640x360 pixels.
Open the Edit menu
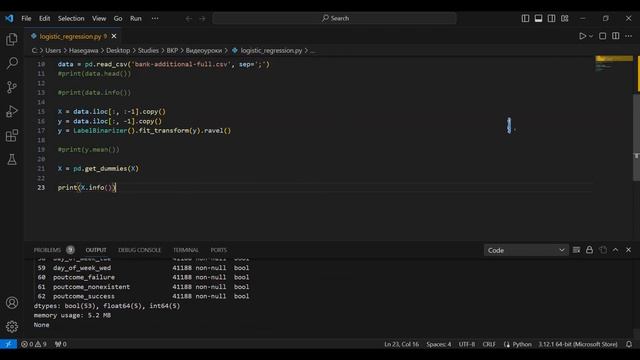pos(44,18)
